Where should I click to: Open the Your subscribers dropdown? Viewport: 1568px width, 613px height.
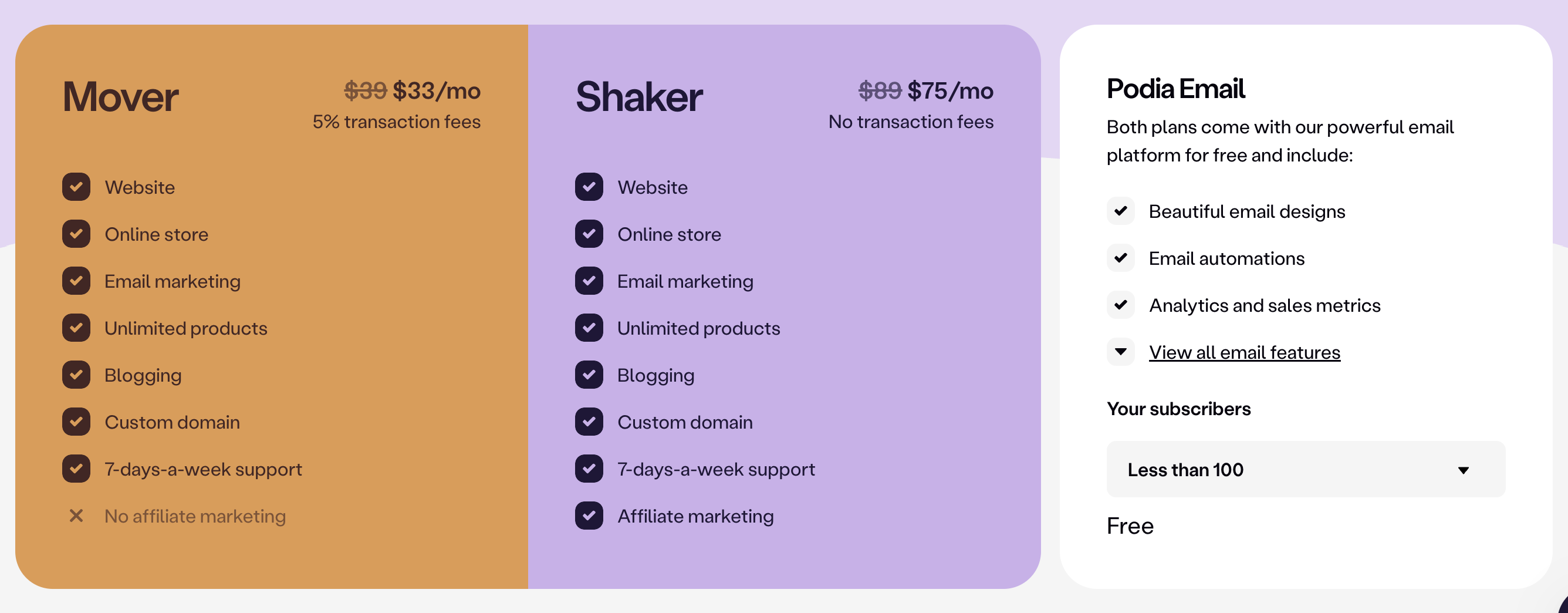click(x=1306, y=469)
